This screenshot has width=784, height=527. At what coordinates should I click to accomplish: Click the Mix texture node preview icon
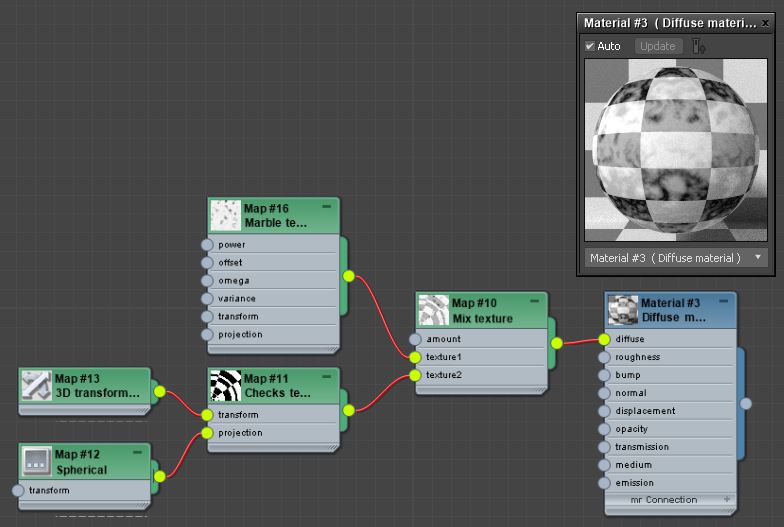pos(434,310)
